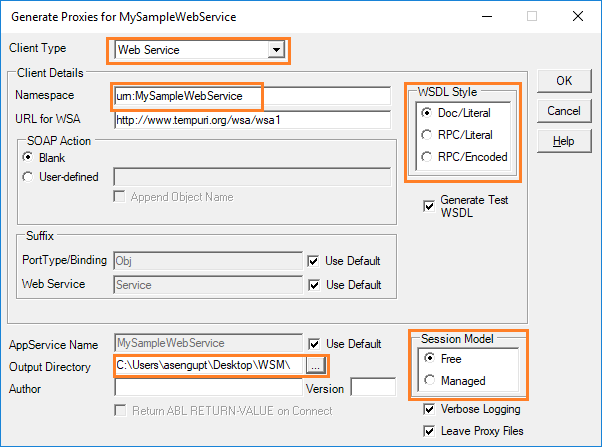Image resolution: width=602 pixels, height=447 pixels.
Task: Toggle PortType/Binding Use Default checkbox
Action: pos(315,261)
